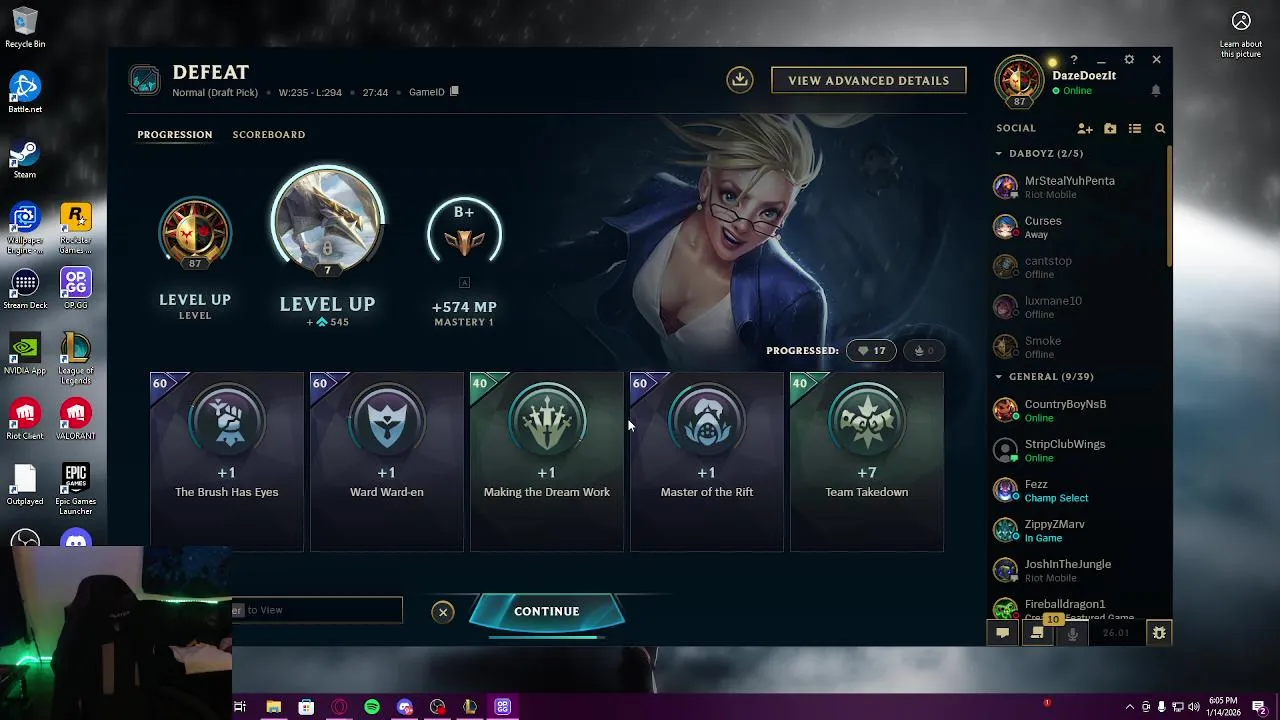Image resolution: width=1280 pixels, height=720 pixels.
Task: Open the chat bubble icon in social panel
Action: pyautogui.click(x=1002, y=633)
